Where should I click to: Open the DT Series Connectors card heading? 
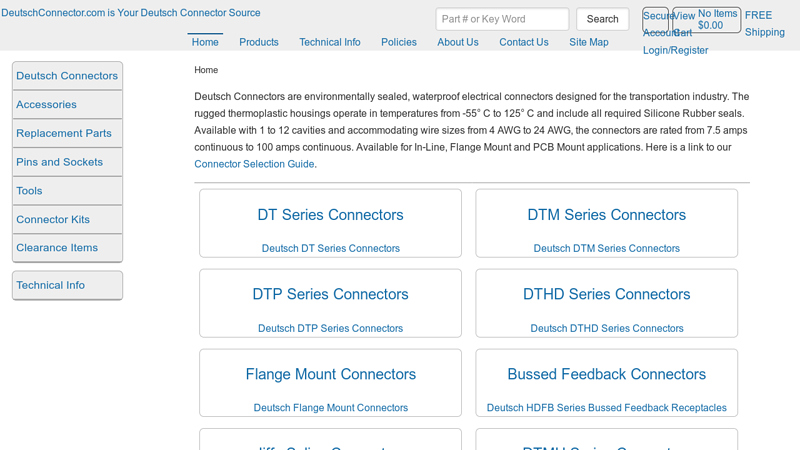[331, 215]
